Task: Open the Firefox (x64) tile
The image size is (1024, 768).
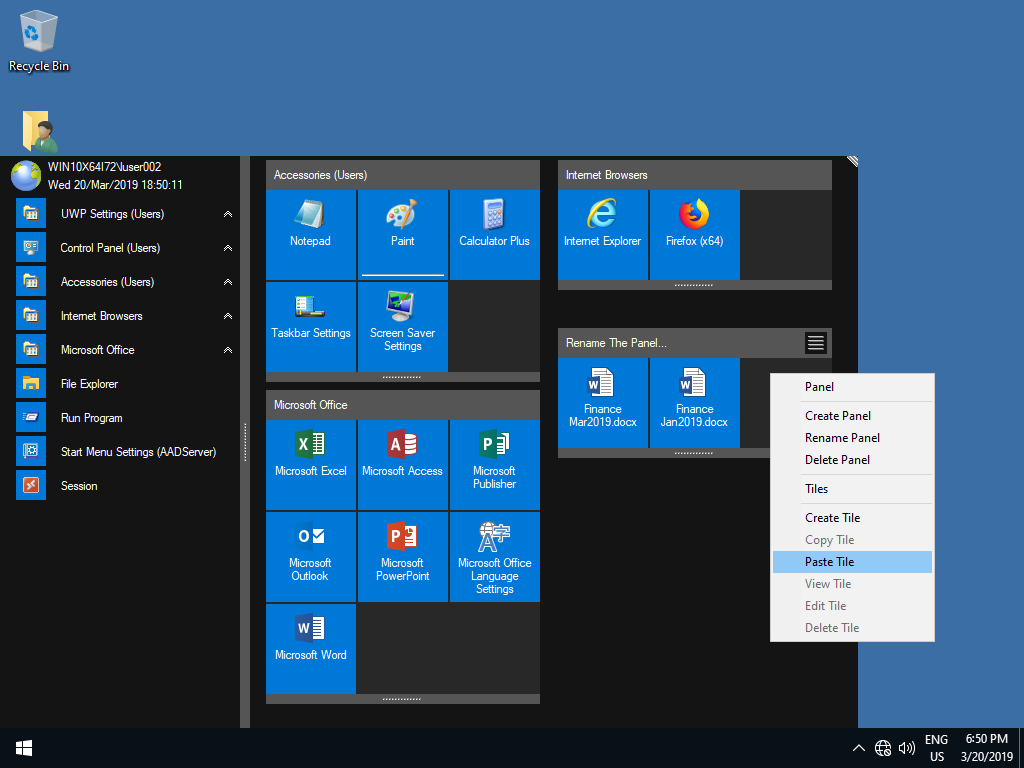Action: (694, 234)
